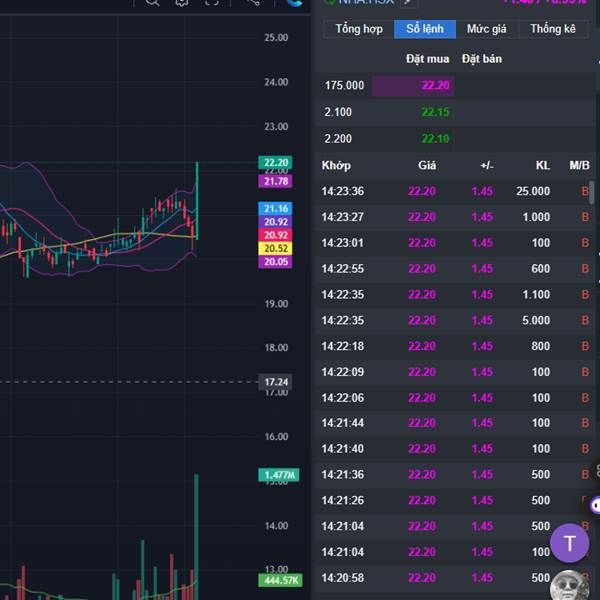Viewport: 600px width, 600px height.
Task: Click the KL column header
Action: [x=543, y=165]
